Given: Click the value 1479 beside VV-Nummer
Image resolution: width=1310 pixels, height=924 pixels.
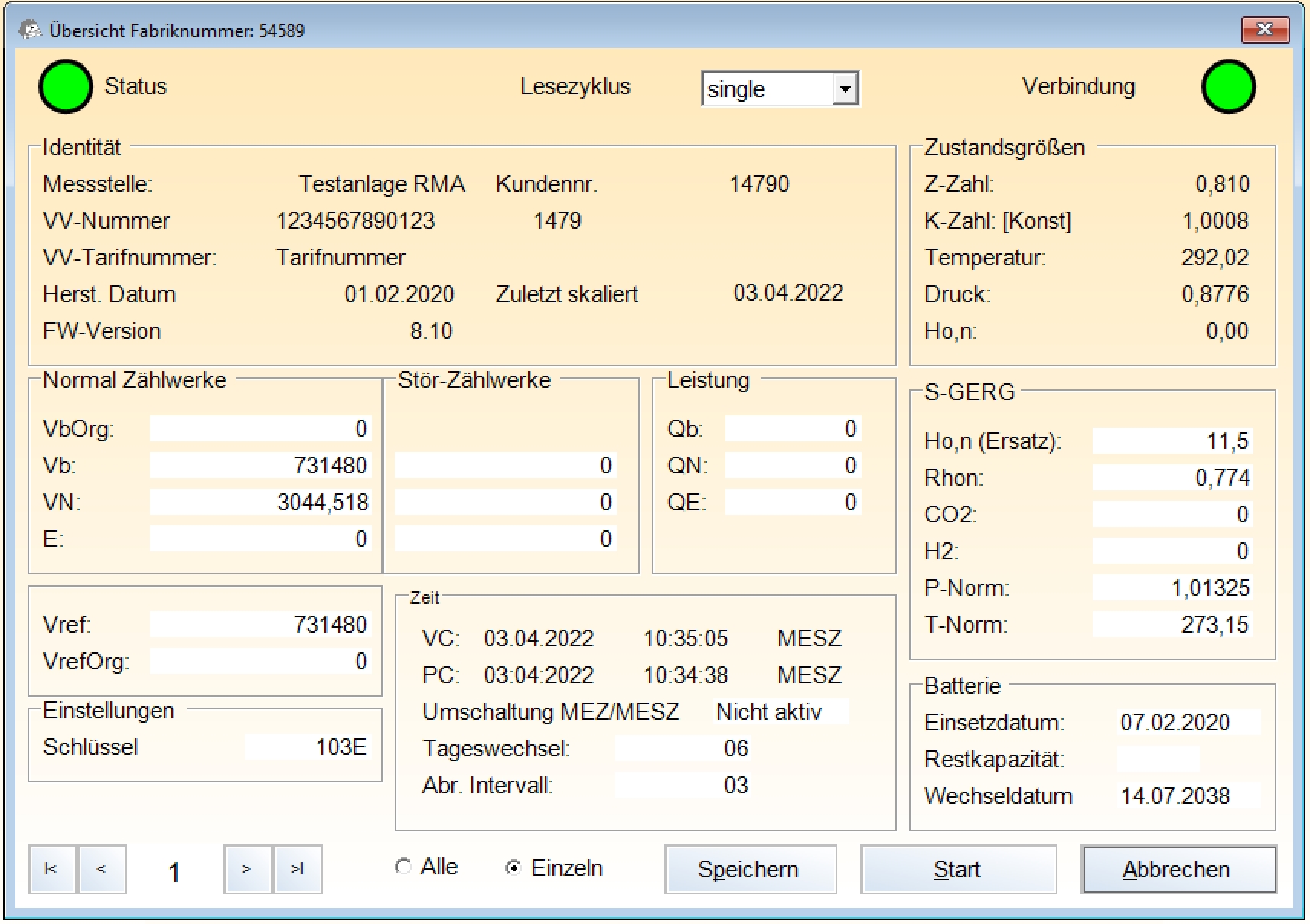Looking at the screenshot, I should click(x=557, y=221).
